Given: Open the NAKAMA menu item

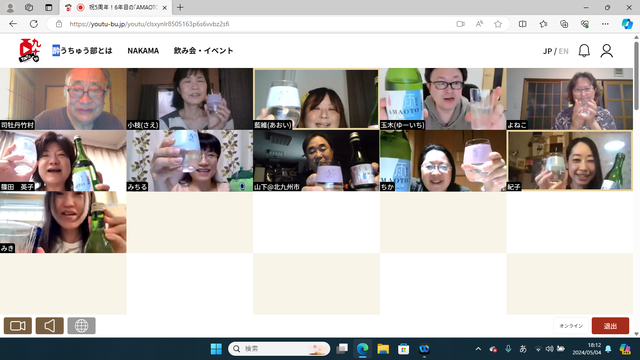Looking at the screenshot, I should pyautogui.click(x=143, y=51).
